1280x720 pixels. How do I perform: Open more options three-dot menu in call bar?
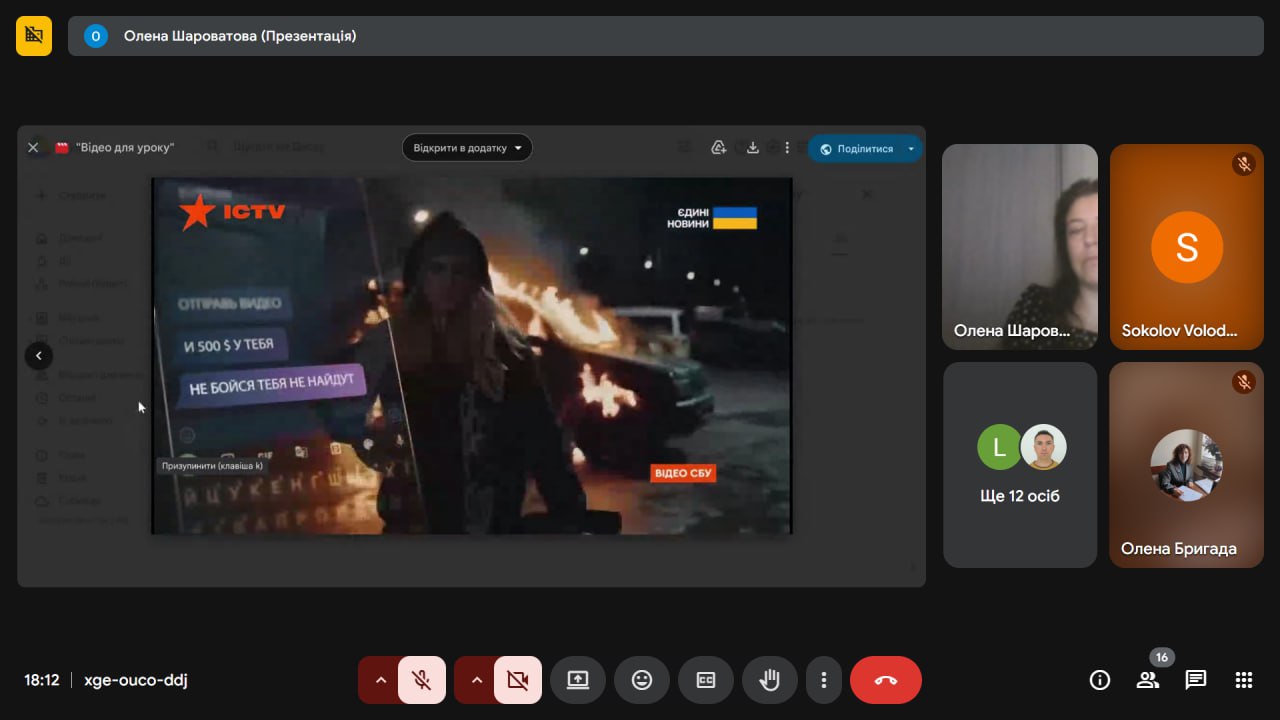click(x=824, y=680)
